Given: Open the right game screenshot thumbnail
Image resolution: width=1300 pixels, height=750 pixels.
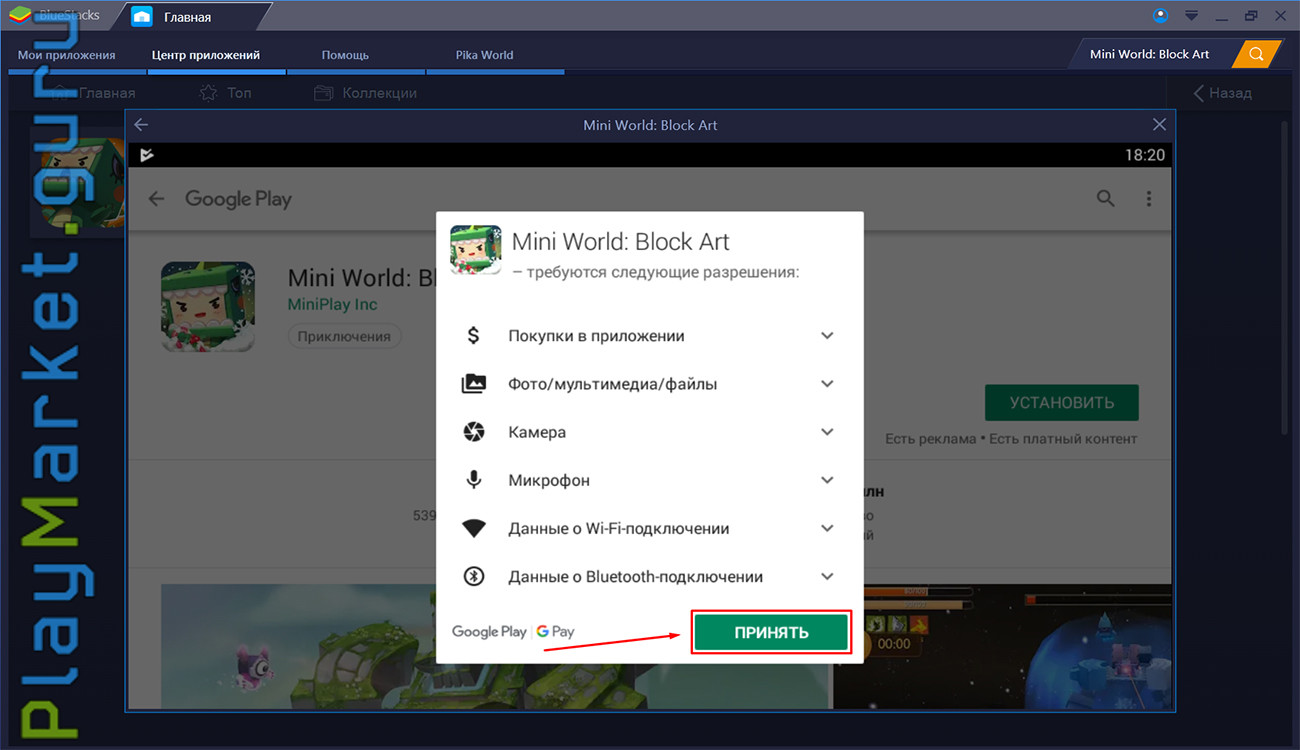Looking at the screenshot, I should coord(1002,646).
